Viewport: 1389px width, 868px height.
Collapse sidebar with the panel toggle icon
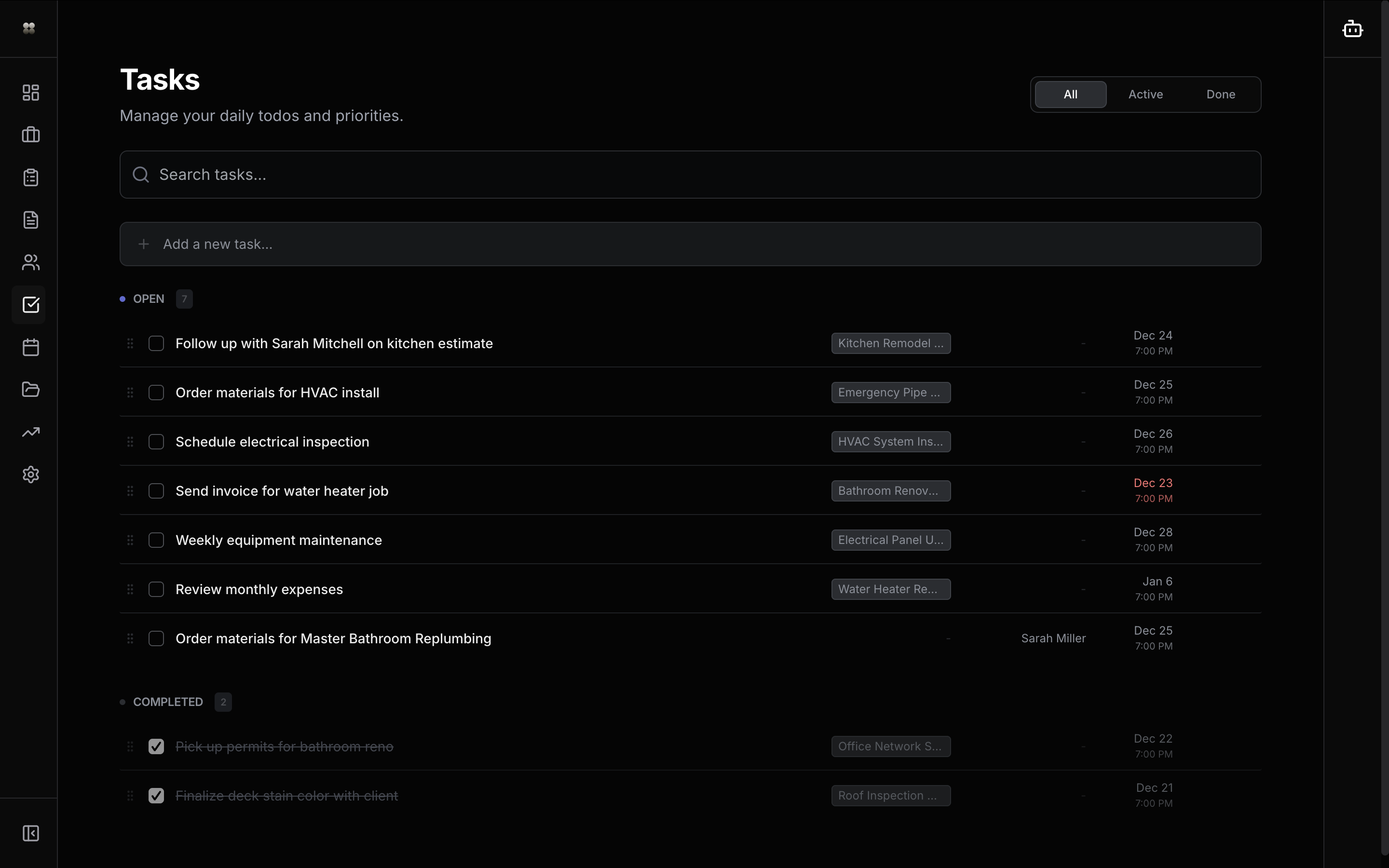pos(30,833)
